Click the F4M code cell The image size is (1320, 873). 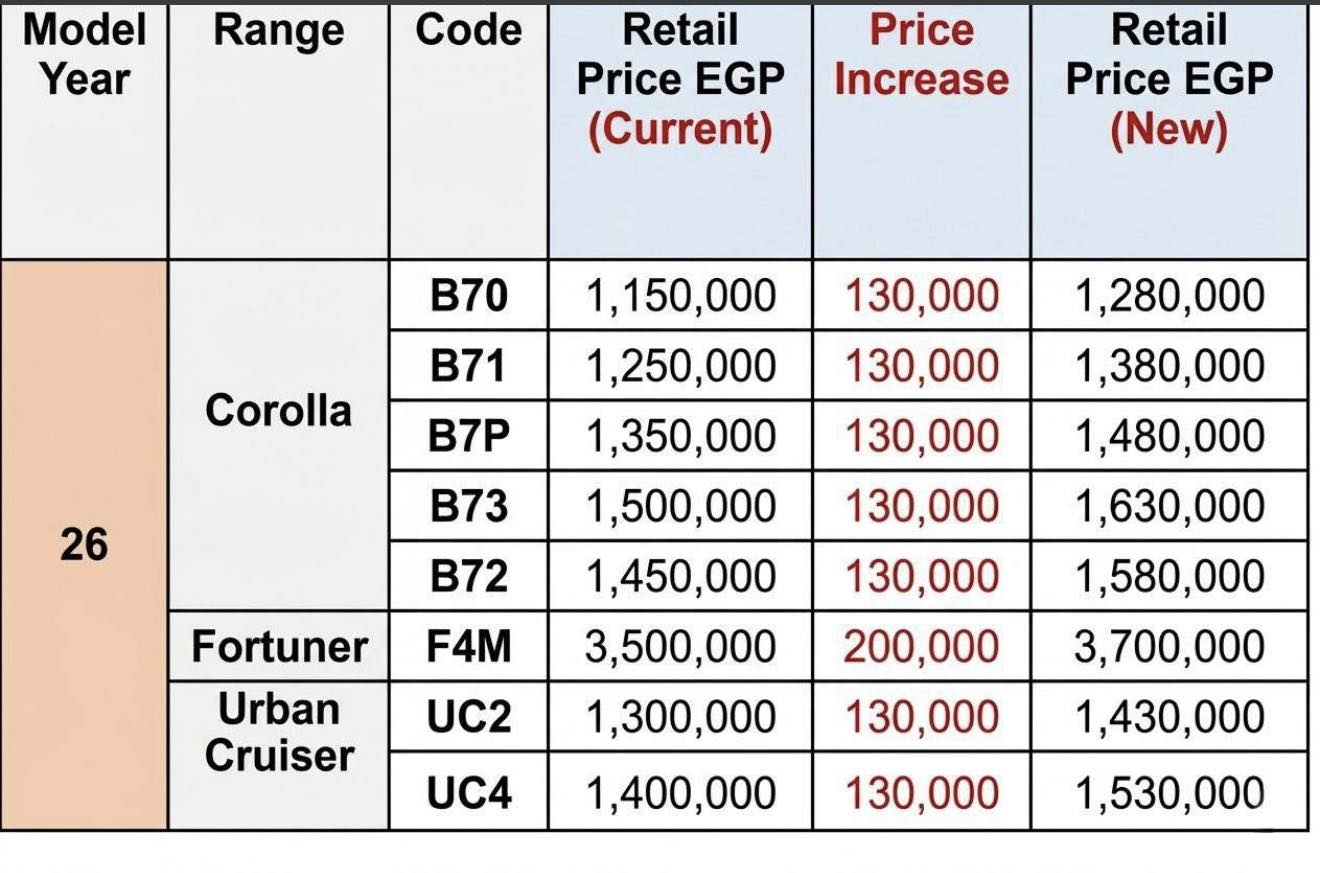[468, 647]
